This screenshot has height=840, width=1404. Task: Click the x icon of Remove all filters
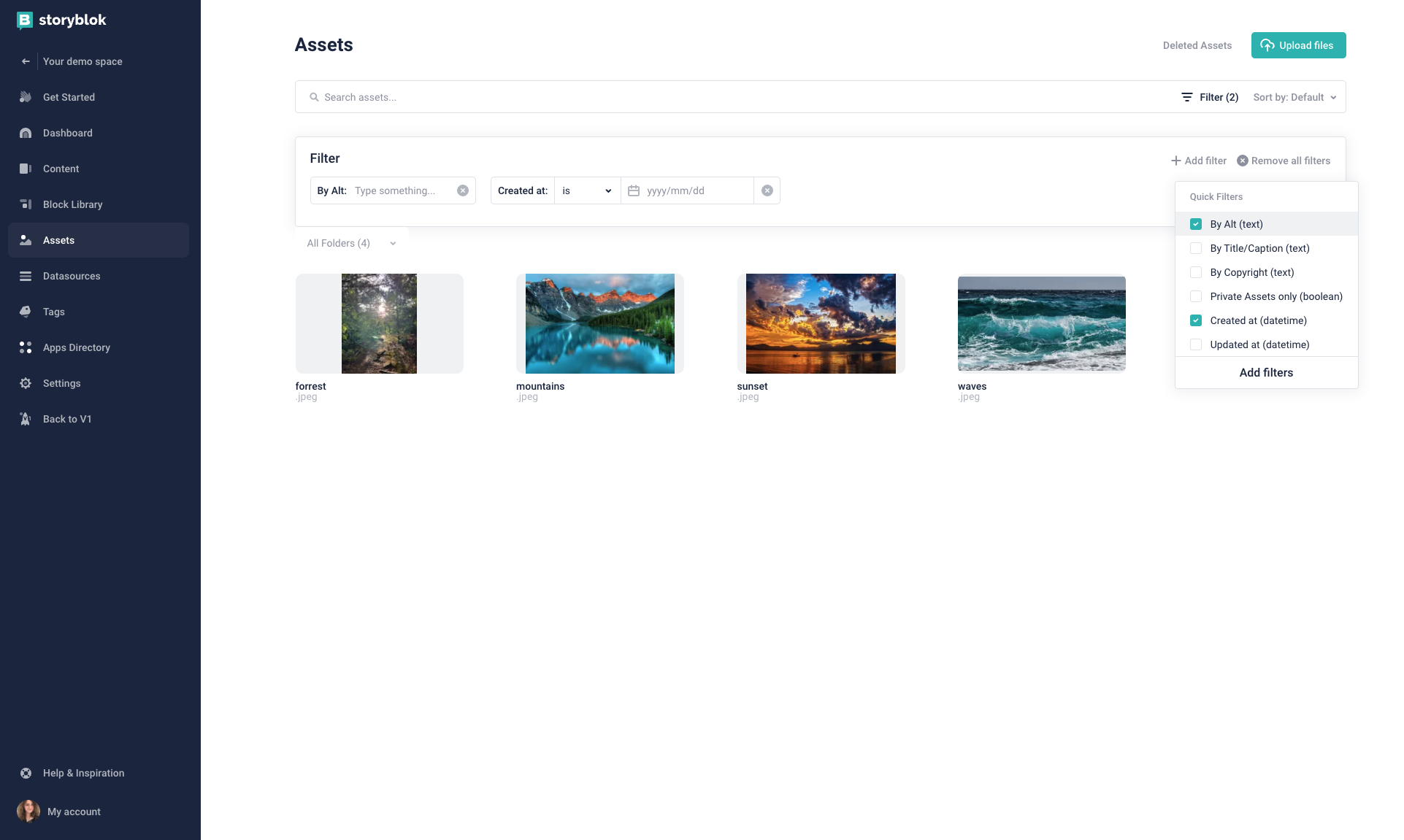1243,161
